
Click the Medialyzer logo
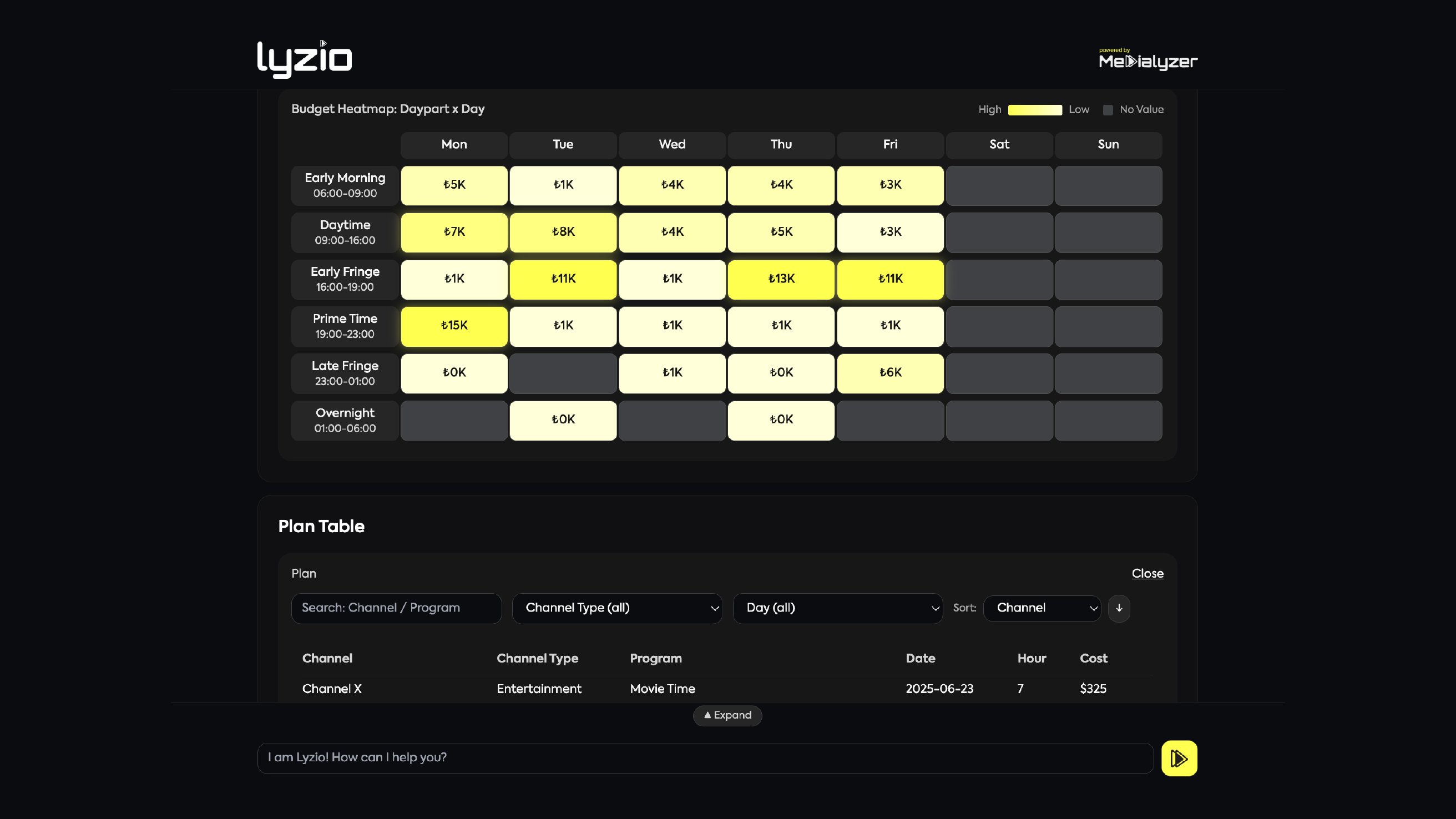1147,59
